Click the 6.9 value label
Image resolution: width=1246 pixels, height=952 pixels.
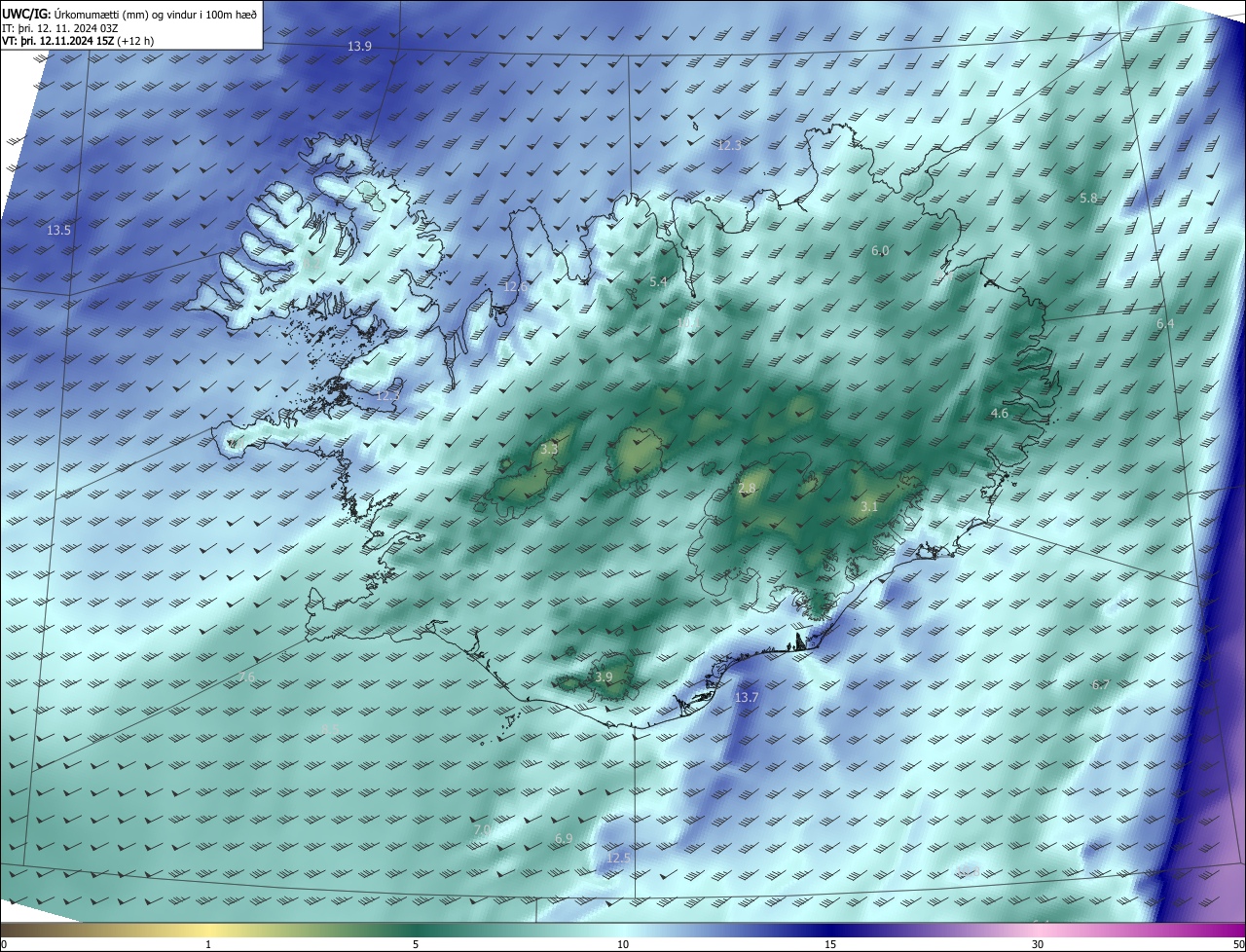pos(564,839)
